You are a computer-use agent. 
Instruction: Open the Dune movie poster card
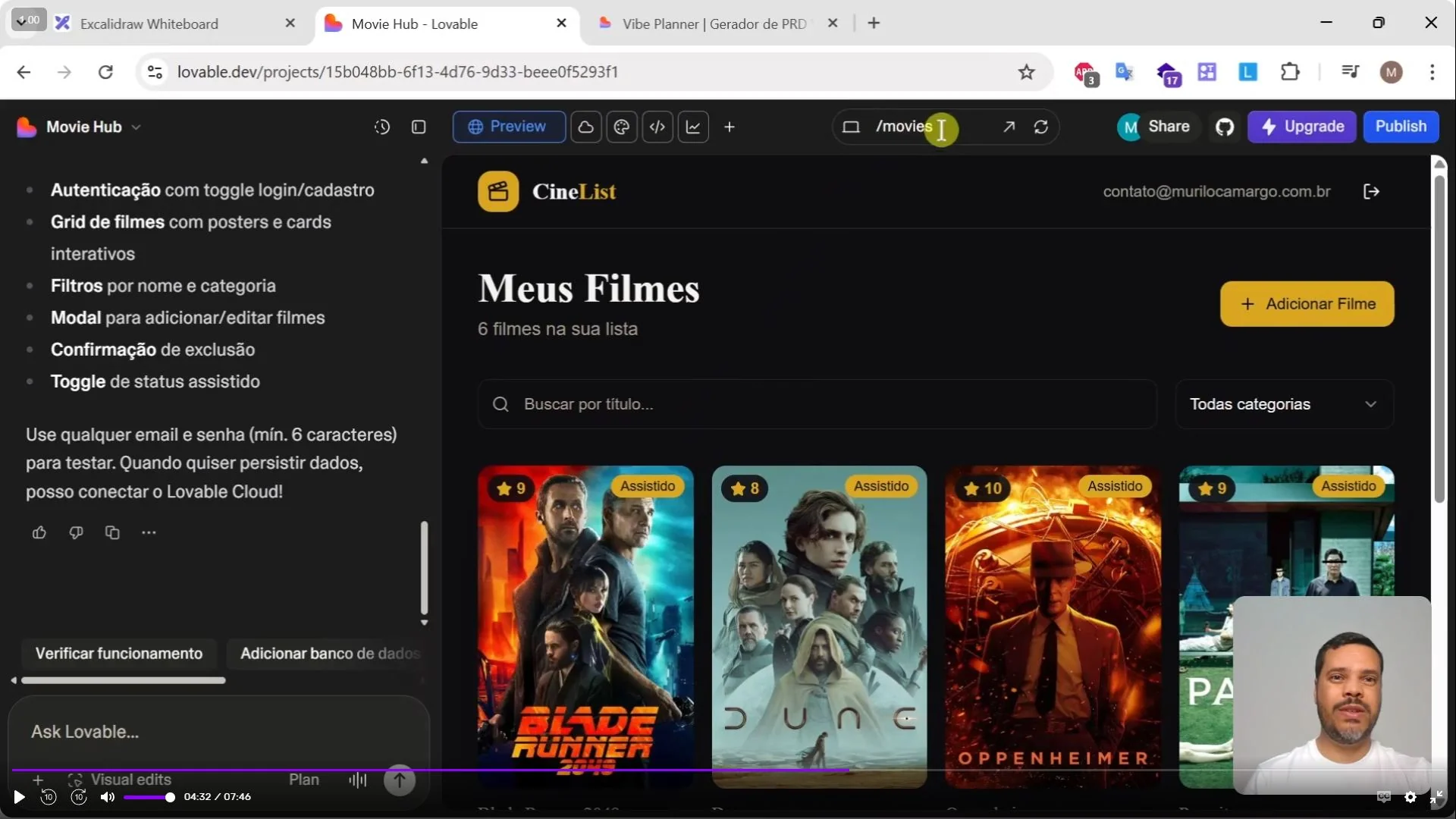819,626
